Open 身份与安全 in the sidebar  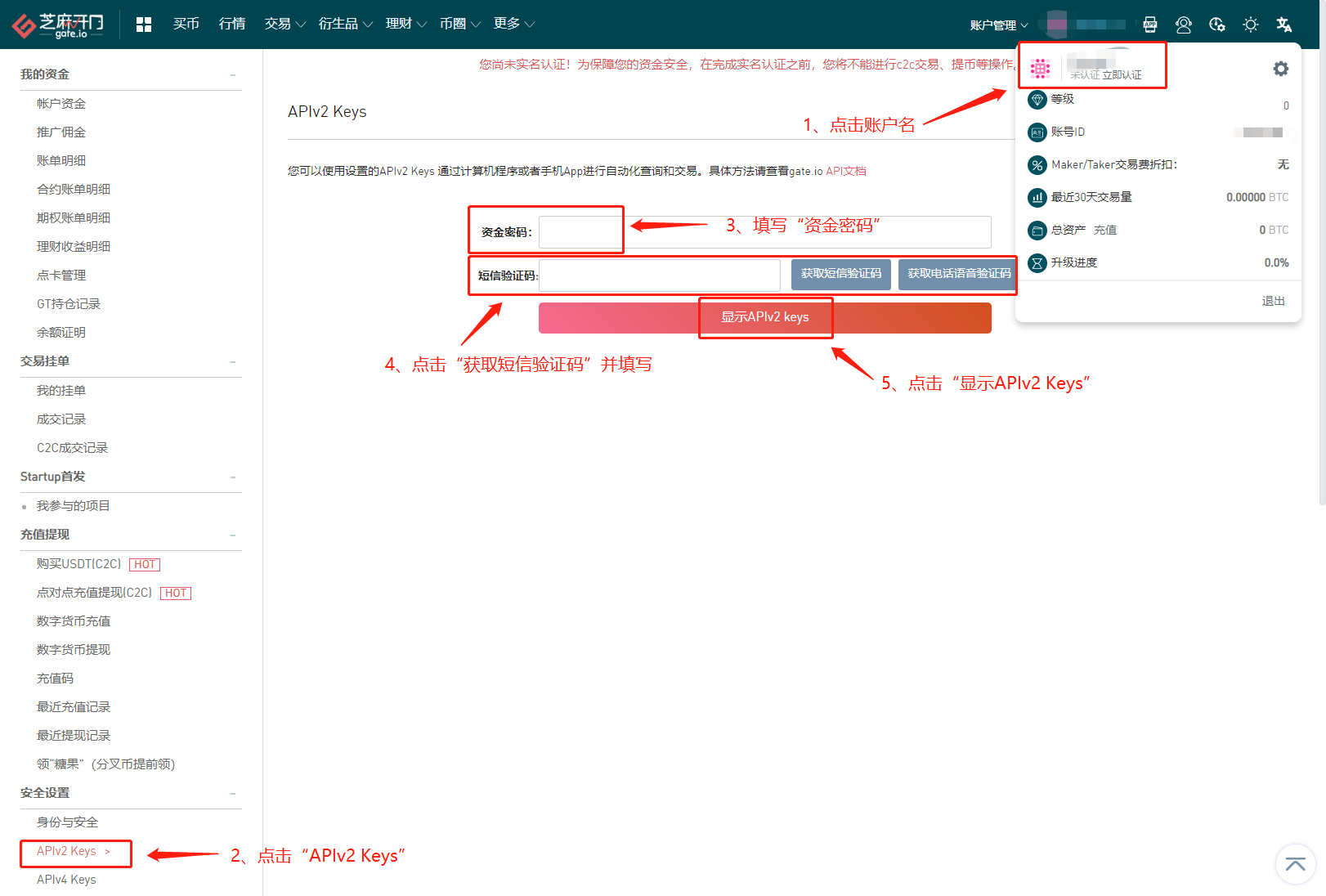pos(67,822)
